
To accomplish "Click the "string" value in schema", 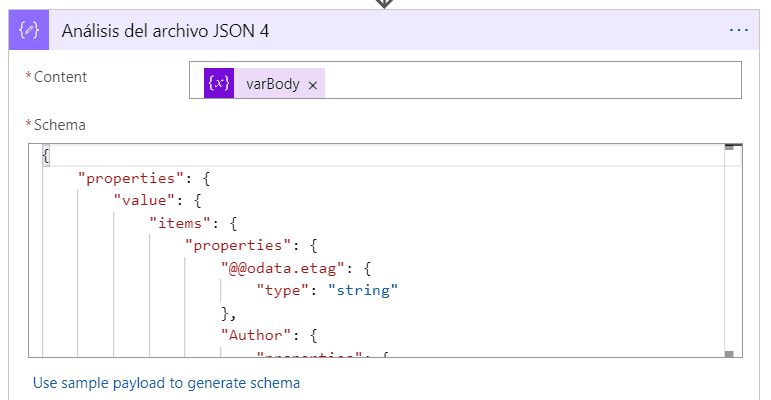I will tap(363, 290).
